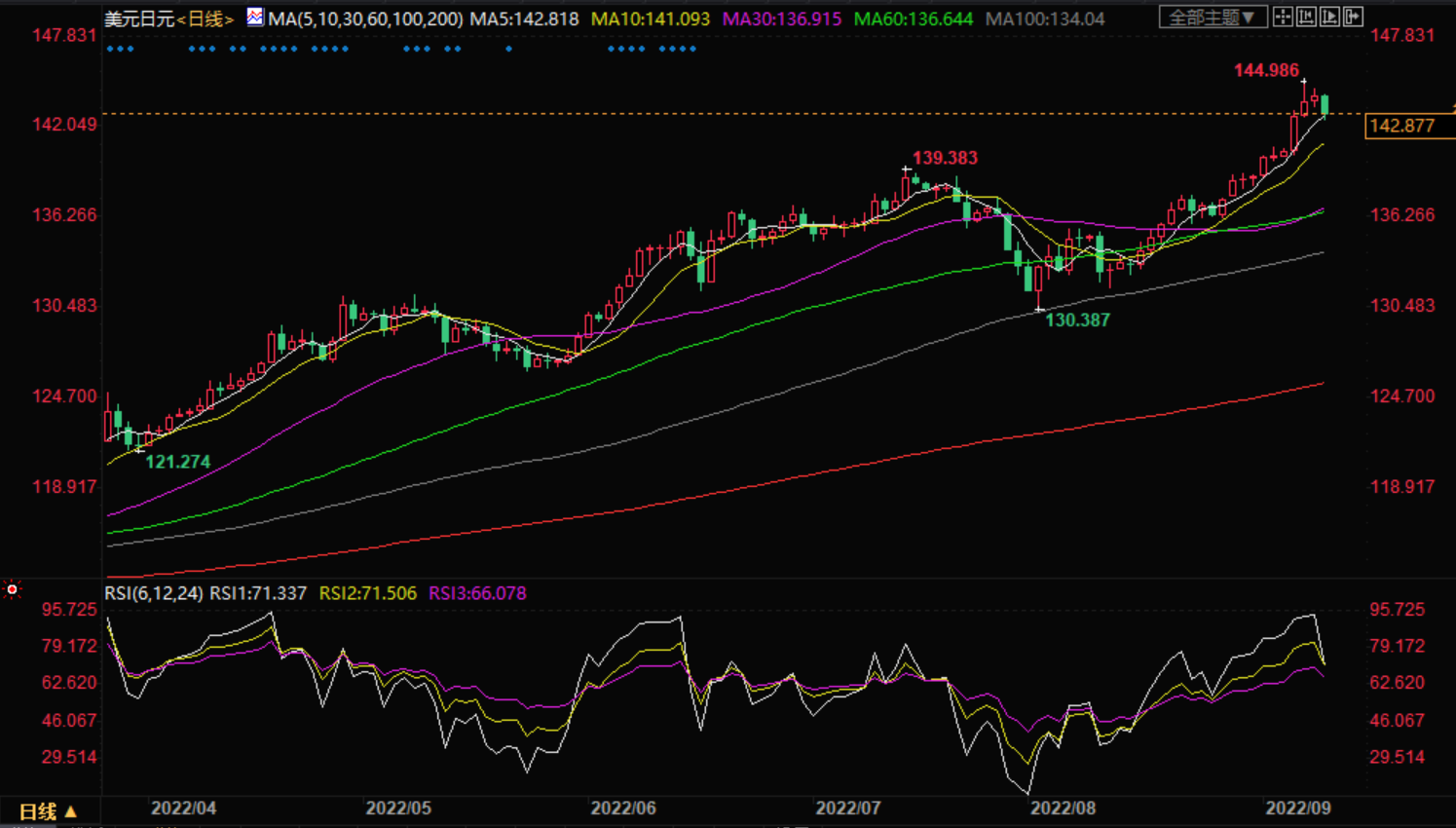This screenshot has width=1456, height=828.
Task: Click the RSI(6,12,24) indicator label
Action: 154,593
